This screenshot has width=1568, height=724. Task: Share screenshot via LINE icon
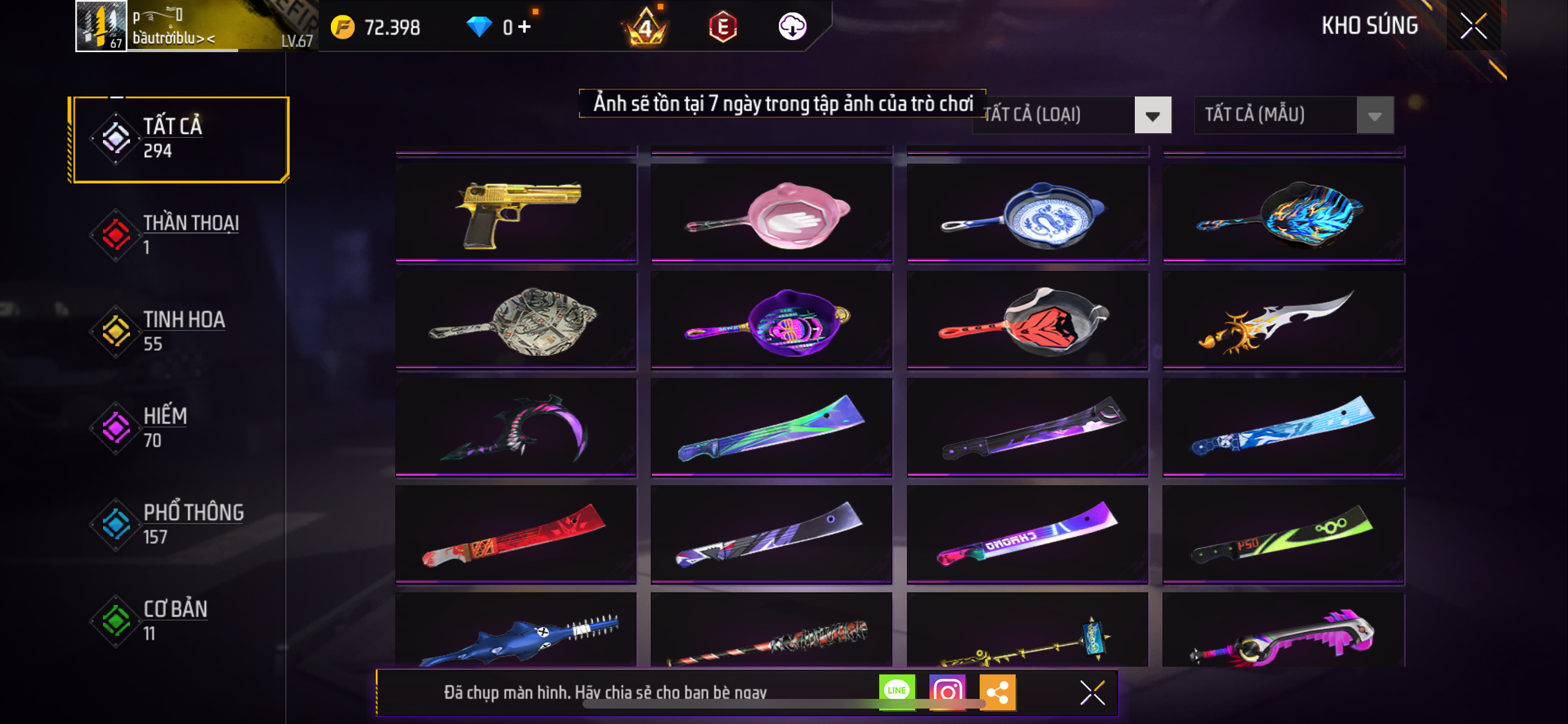coord(897,692)
